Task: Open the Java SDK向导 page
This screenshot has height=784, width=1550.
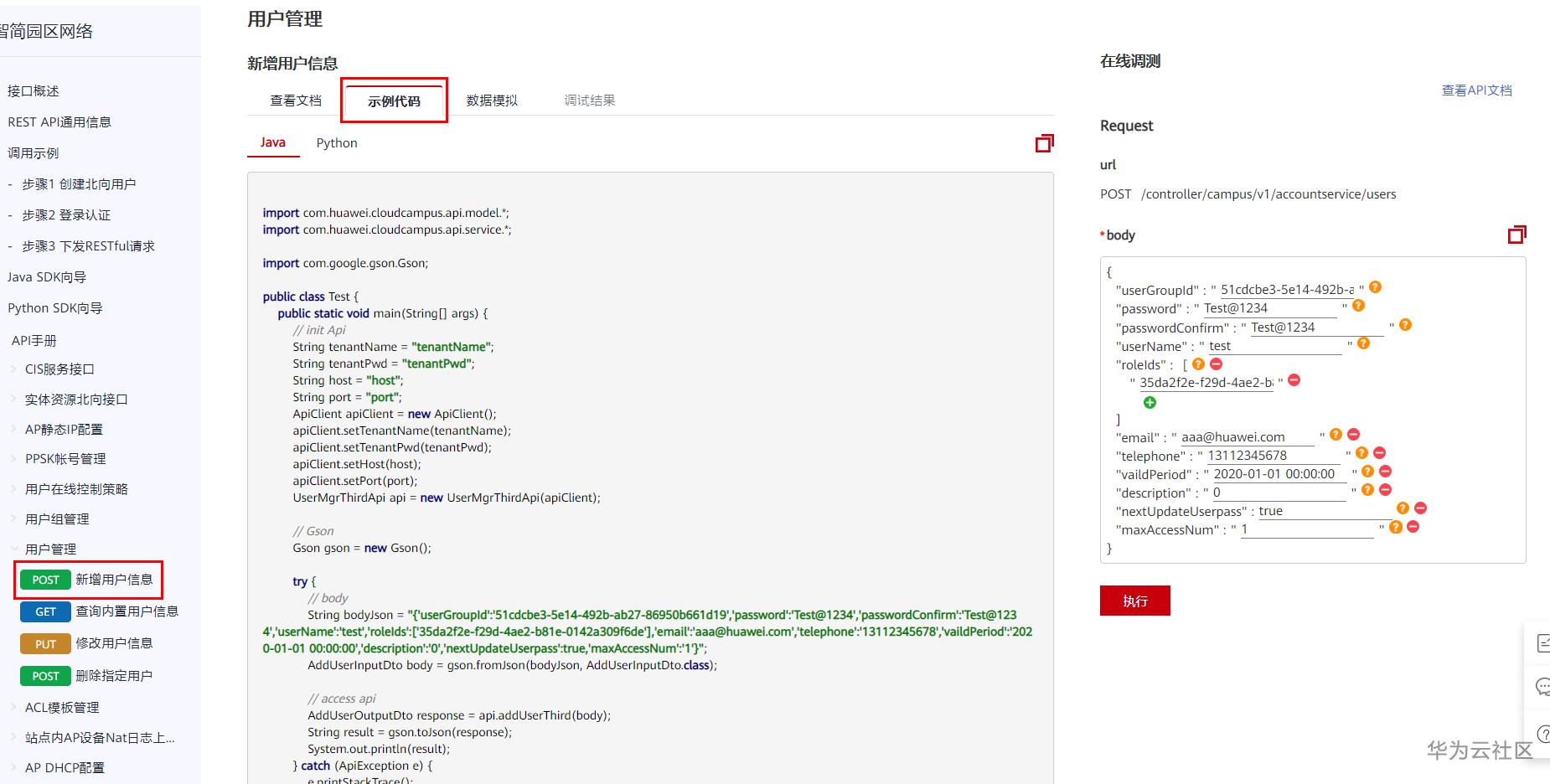Action: coord(47,277)
